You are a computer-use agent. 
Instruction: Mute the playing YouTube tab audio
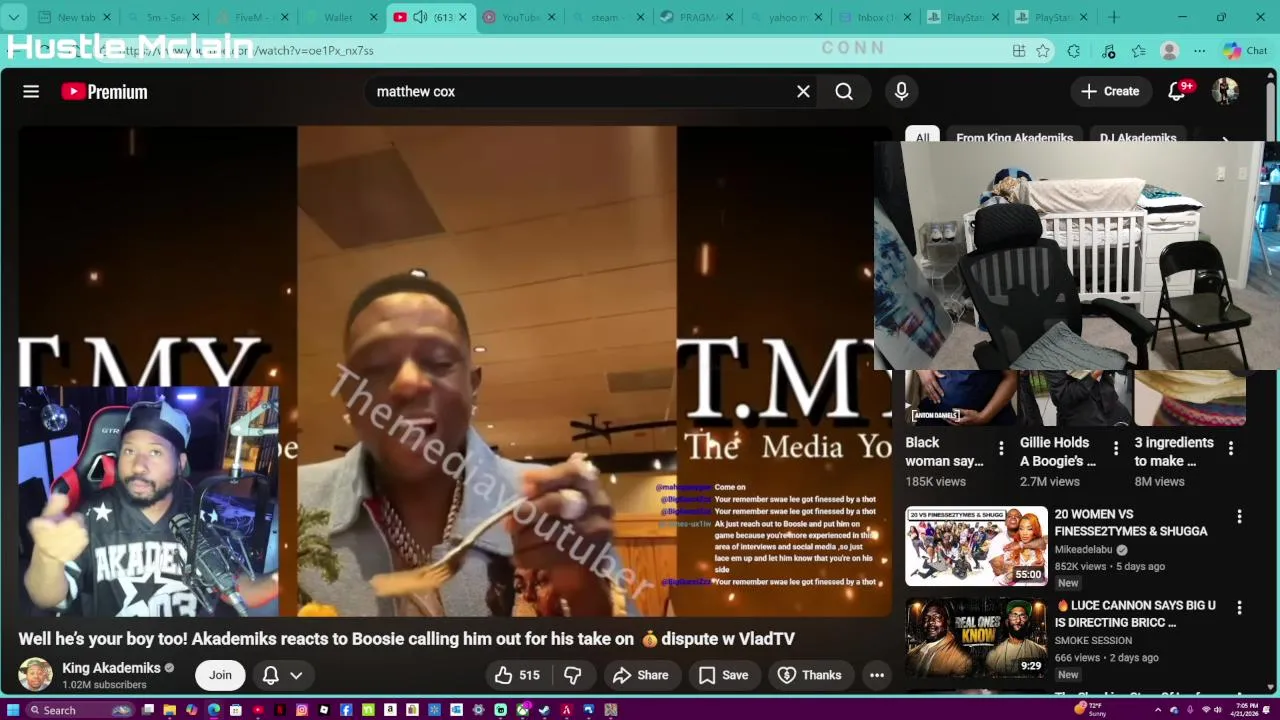tap(420, 17)
